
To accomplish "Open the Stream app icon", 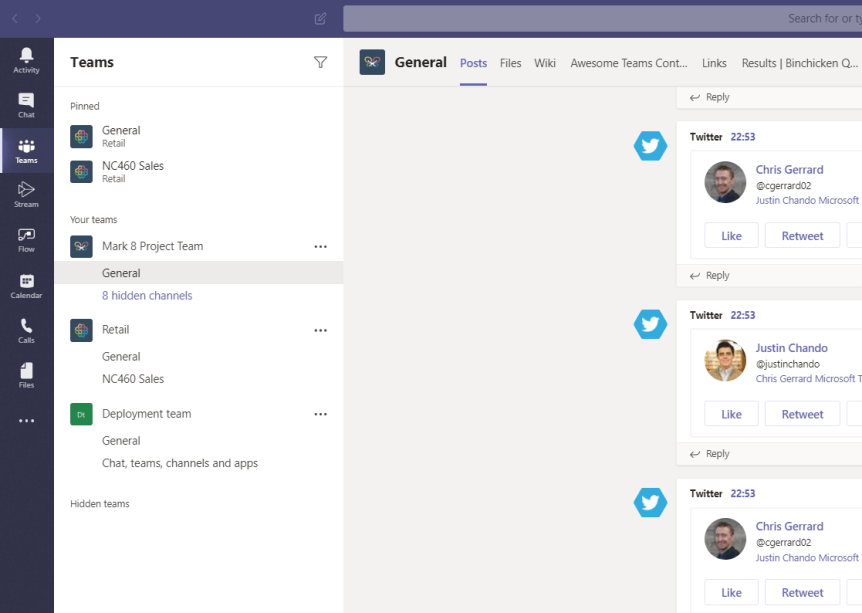I will [x=26, y=194].
